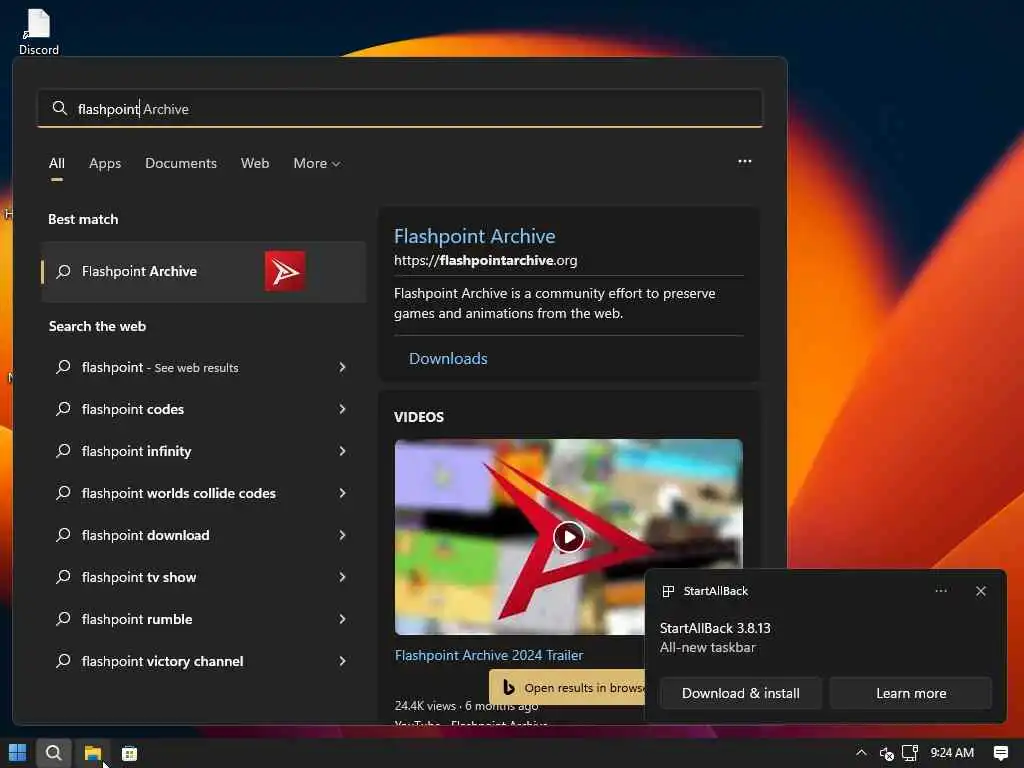Click Open results in browser button
Screen dimensions: 1024x768
(x=567, y=688)
